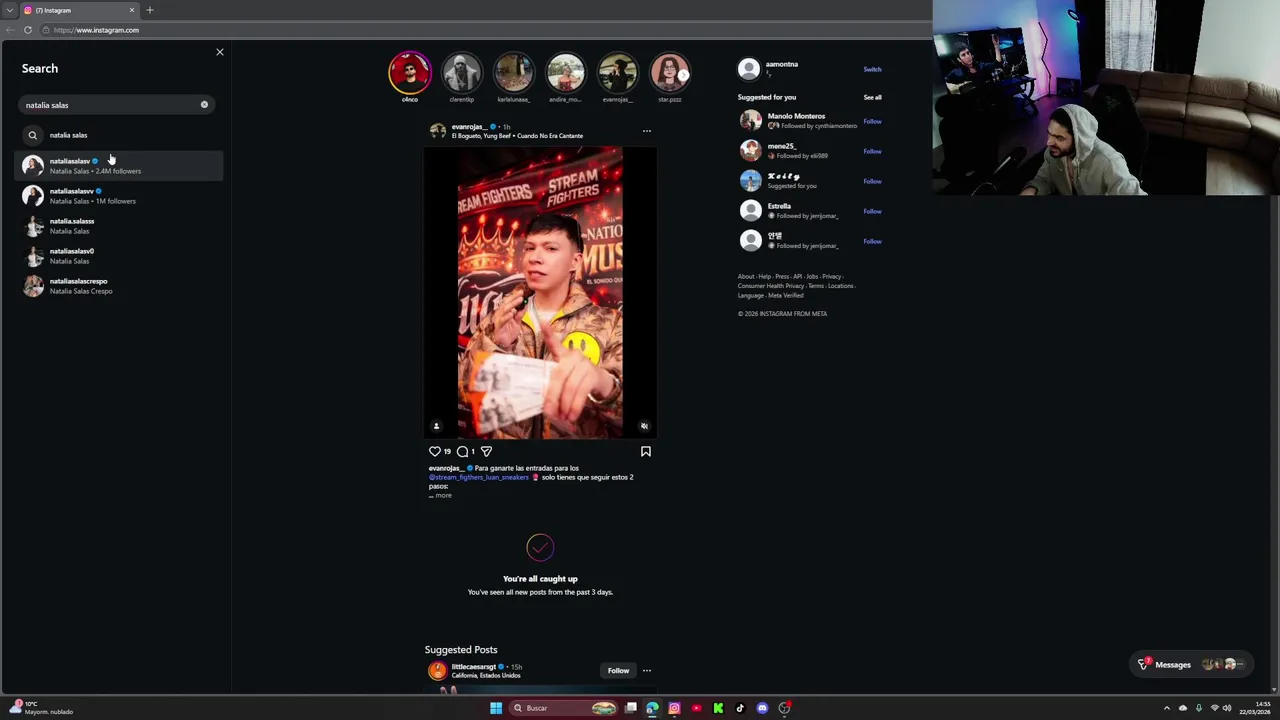Open the natalia.salasss profile result
1280x720 pixels.
(118, 226)
